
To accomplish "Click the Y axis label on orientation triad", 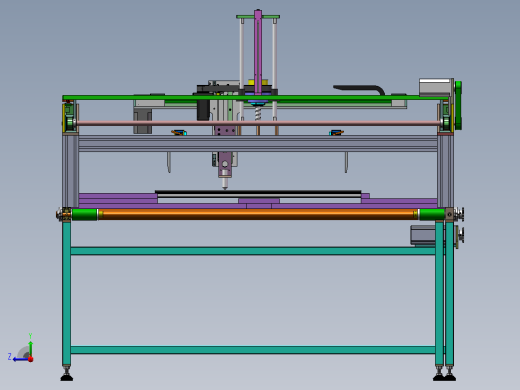I will click(x=30, y=336).
